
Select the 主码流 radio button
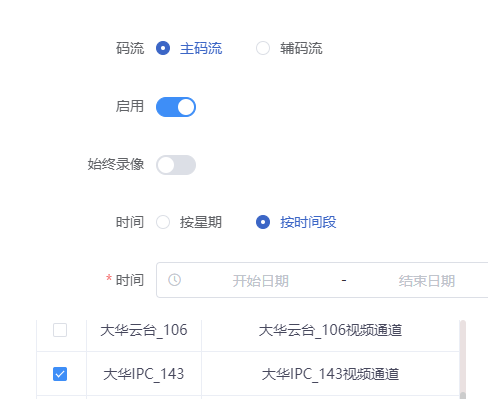point(163,48)
